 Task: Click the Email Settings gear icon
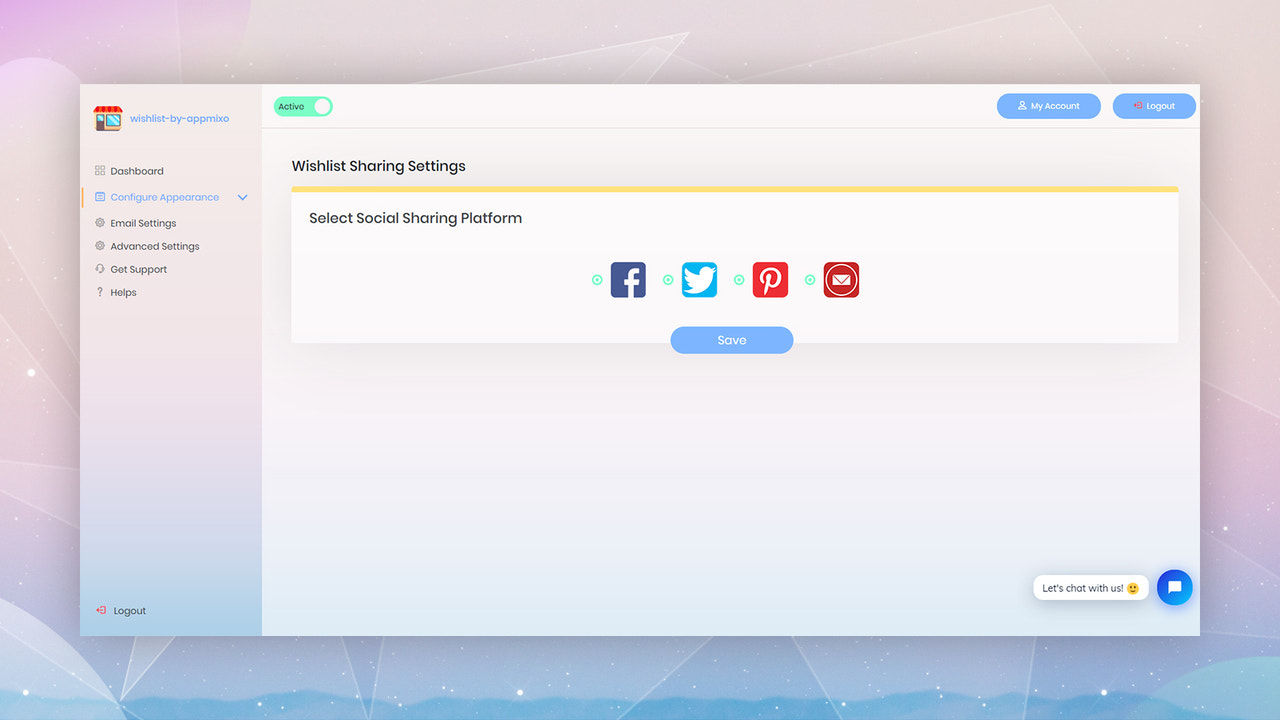[x=99, y=222]
